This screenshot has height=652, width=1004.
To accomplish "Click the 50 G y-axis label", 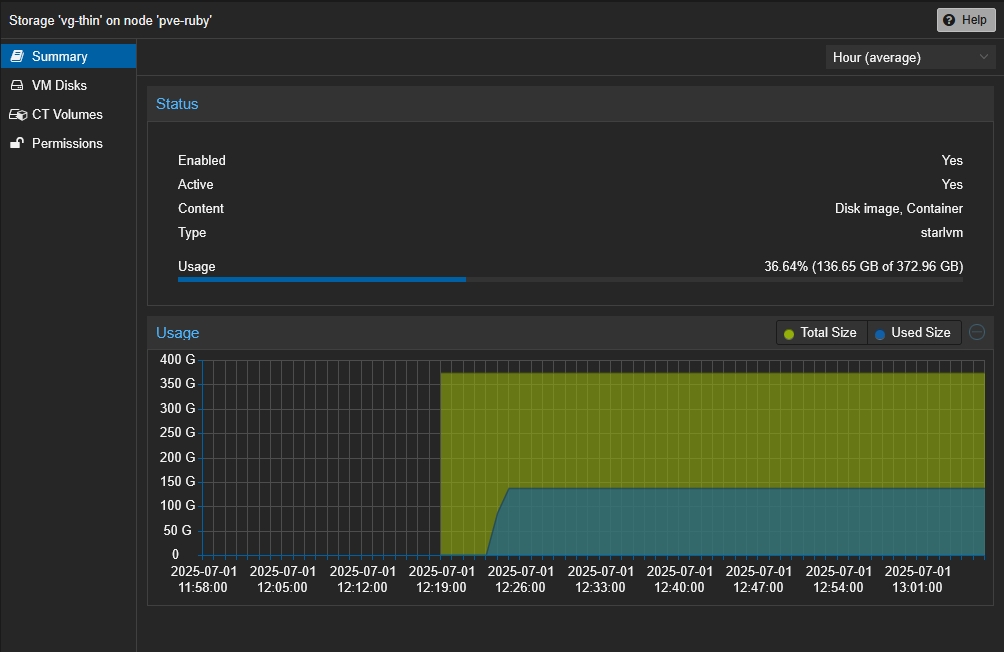I will pyautogui.click(x=177, y=530).
